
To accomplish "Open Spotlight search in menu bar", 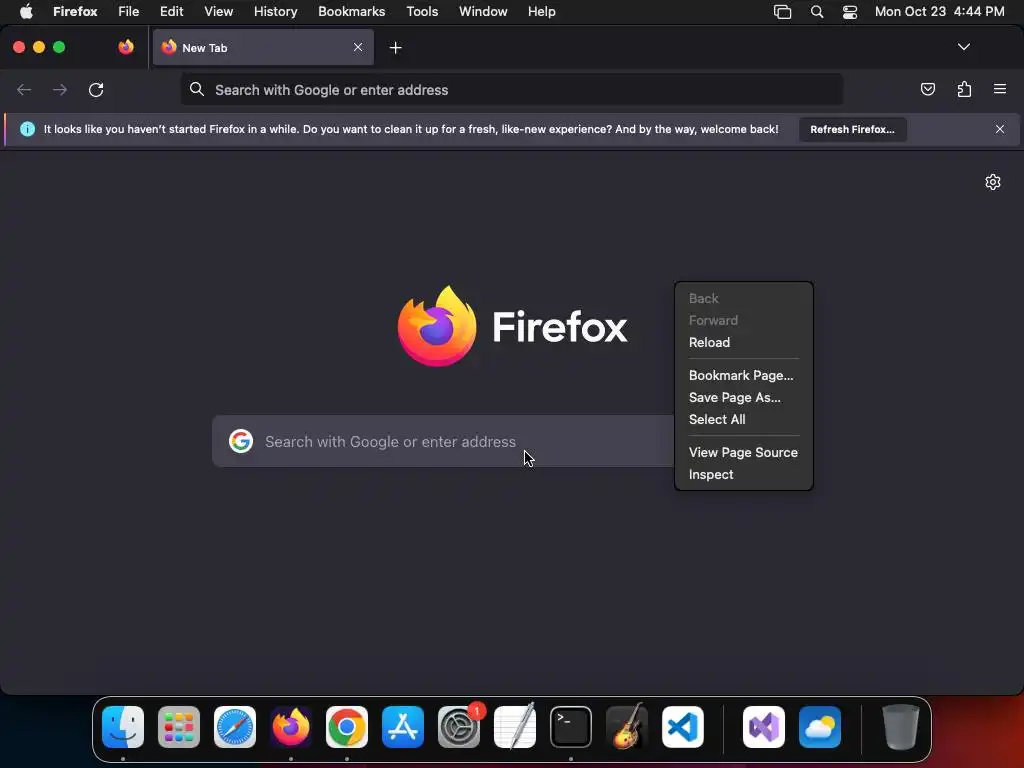I will point(816,12).
